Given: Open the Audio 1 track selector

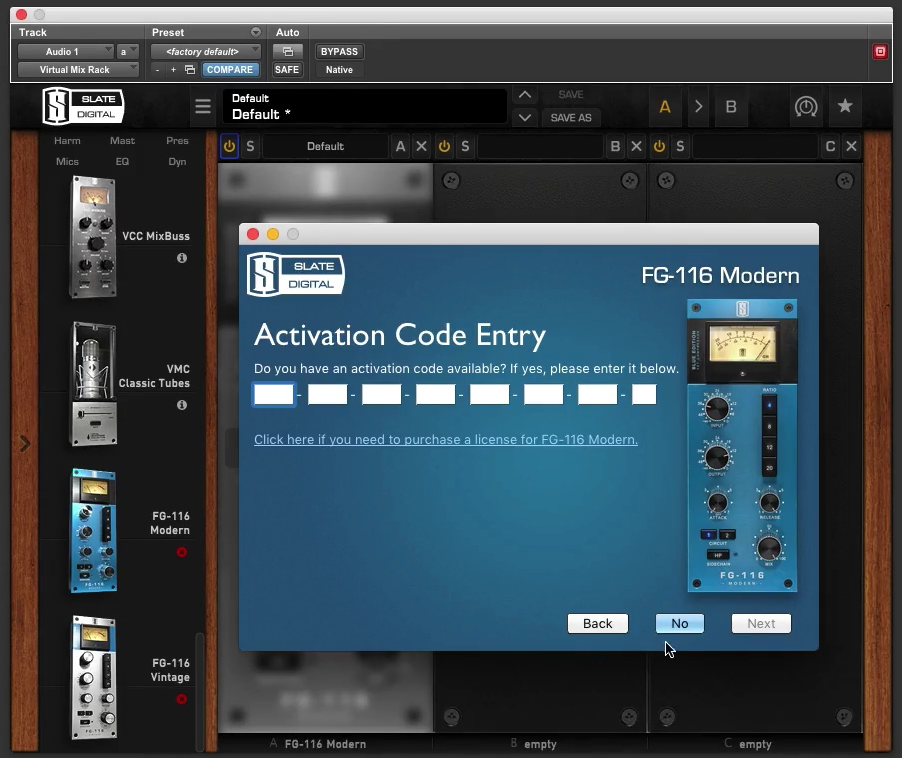Looking at the screenshot, I should coord(66,52).
